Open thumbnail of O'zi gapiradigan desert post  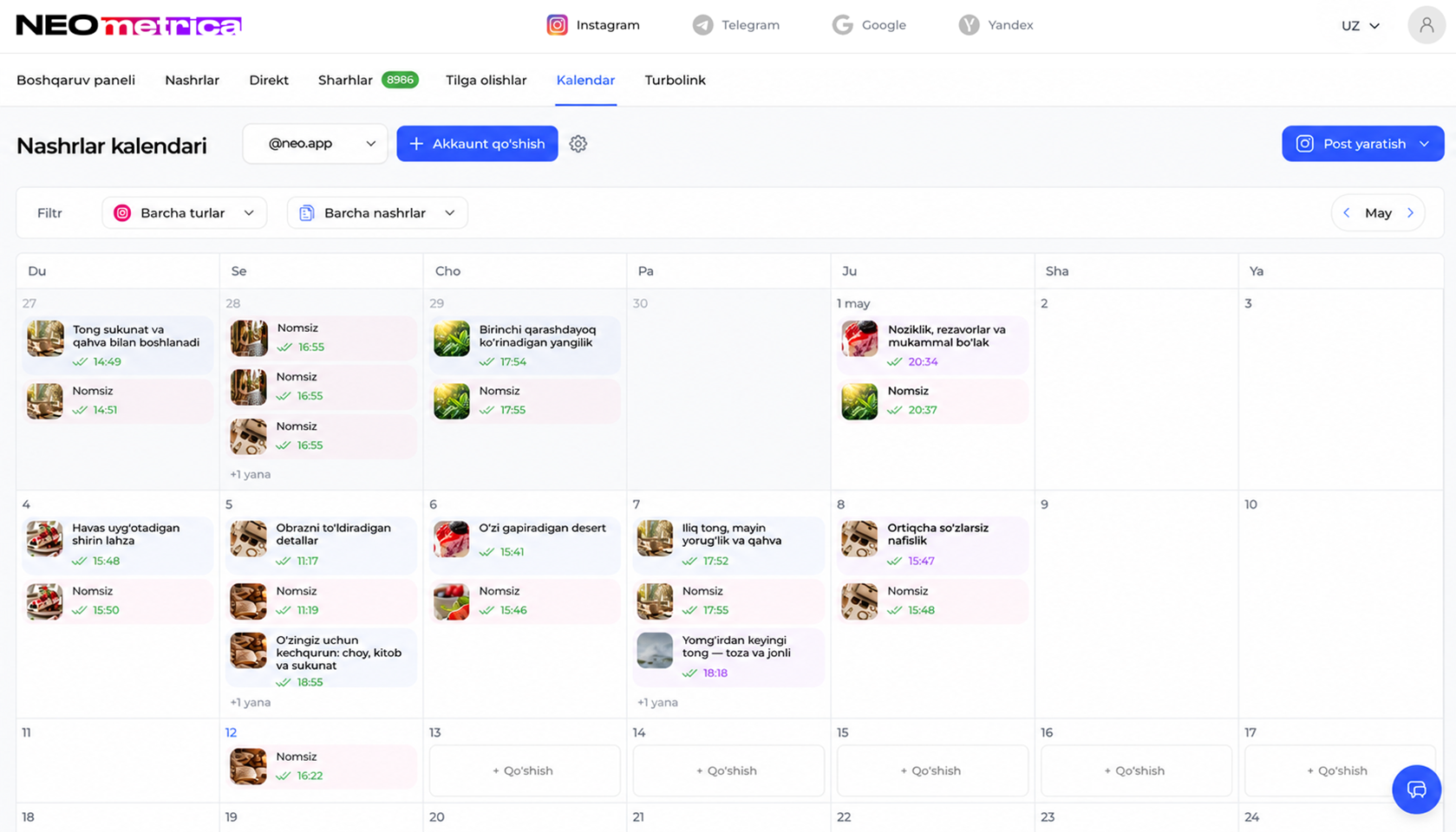tap(452, 538)
